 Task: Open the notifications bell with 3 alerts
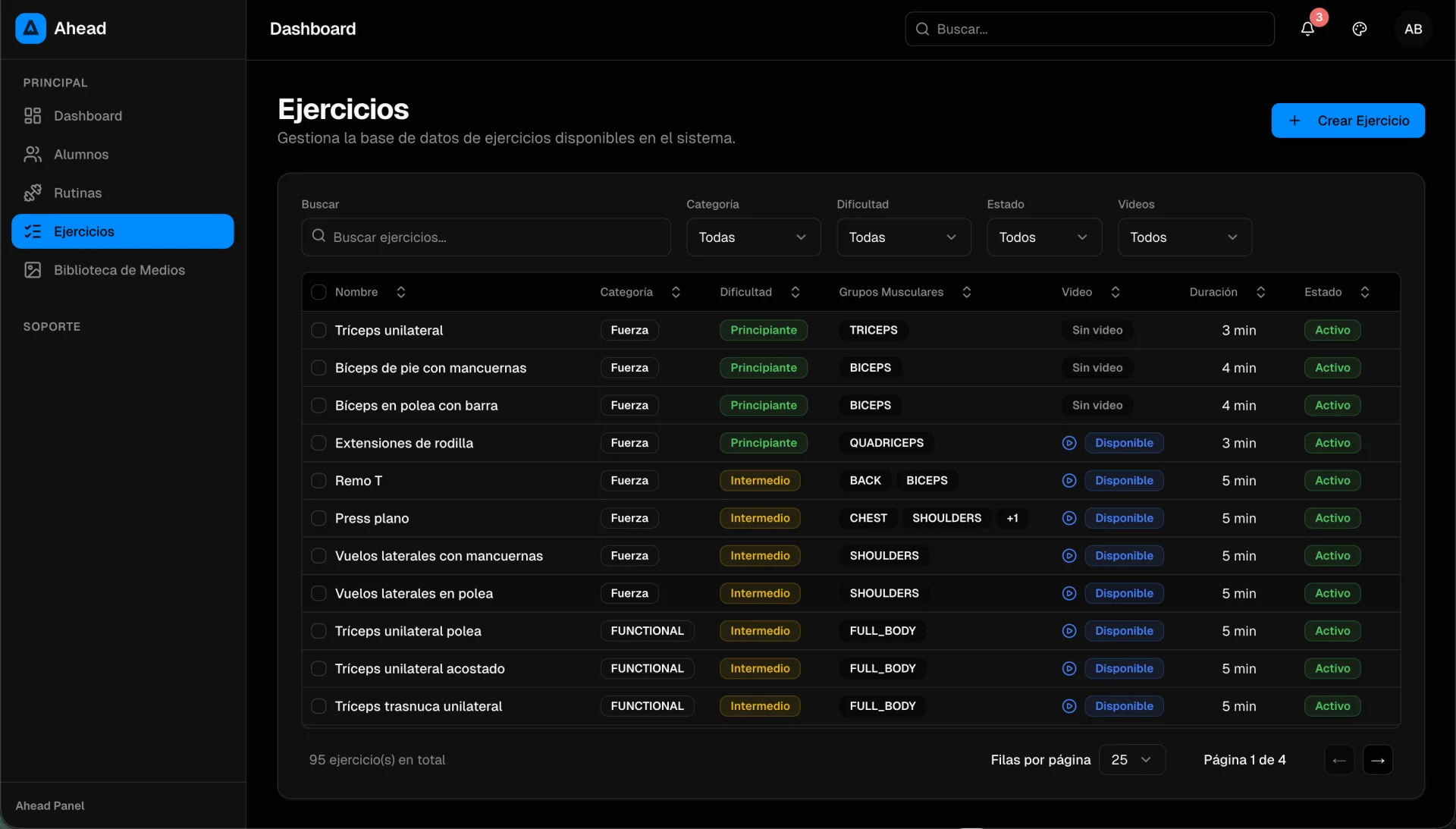(x=1309, y=30)
